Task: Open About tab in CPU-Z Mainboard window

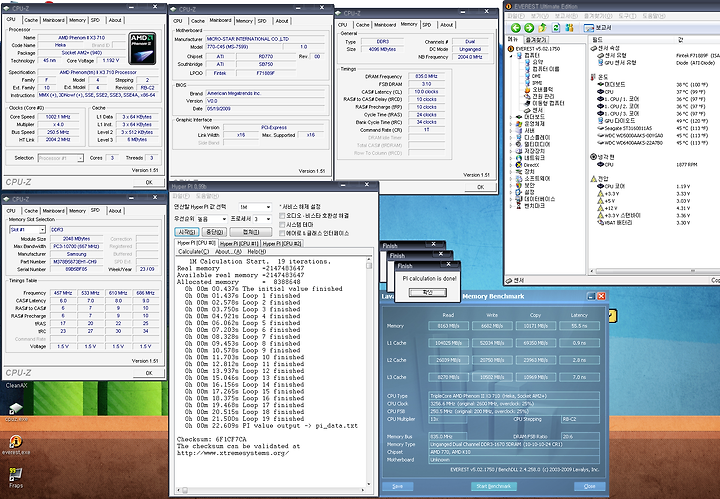Action: tap(282, 21)
